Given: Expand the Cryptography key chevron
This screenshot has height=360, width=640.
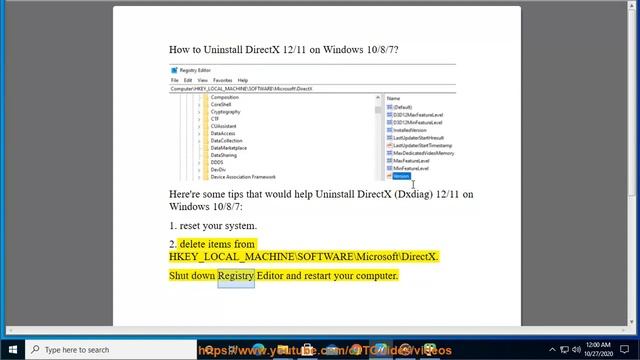Looking at the screenshot, I should pyautogui.click(x=199, y=112).
